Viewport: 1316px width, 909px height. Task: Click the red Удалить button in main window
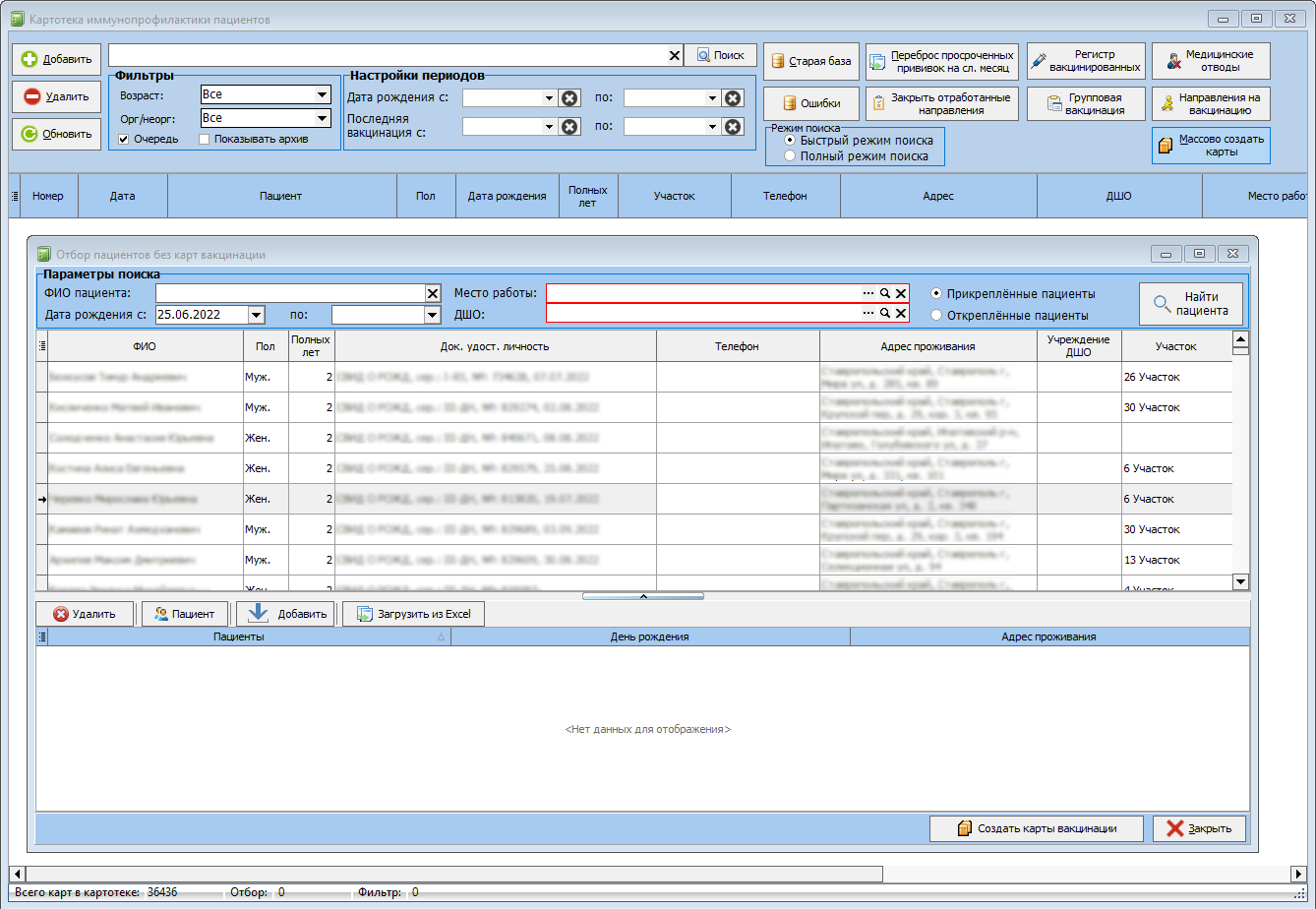pyautogui.click(x=56, y=96)
